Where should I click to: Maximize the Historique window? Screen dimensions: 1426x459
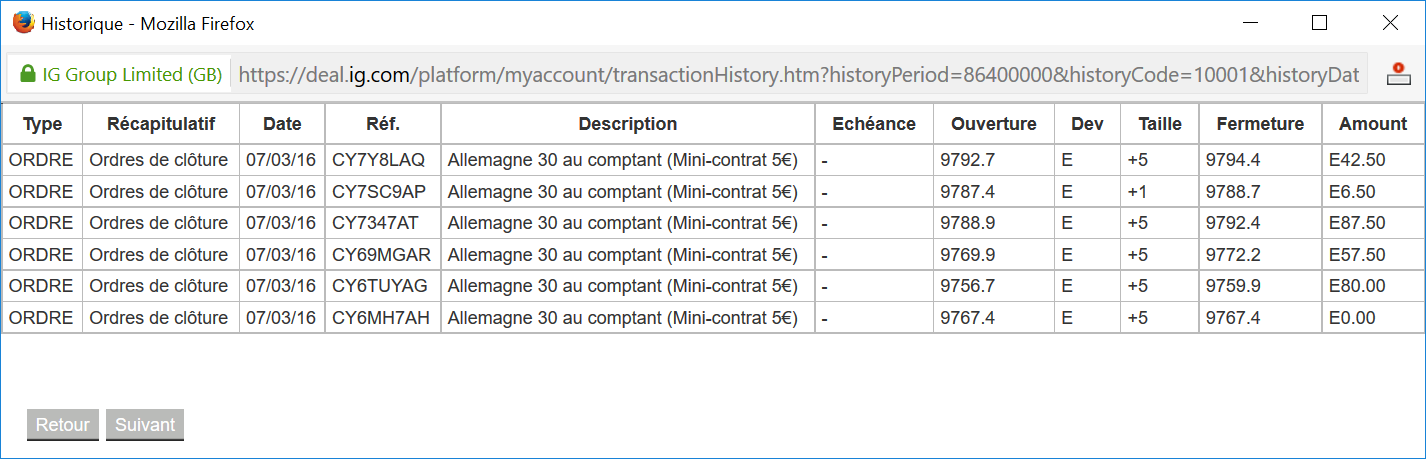[x=1319, y=22]
